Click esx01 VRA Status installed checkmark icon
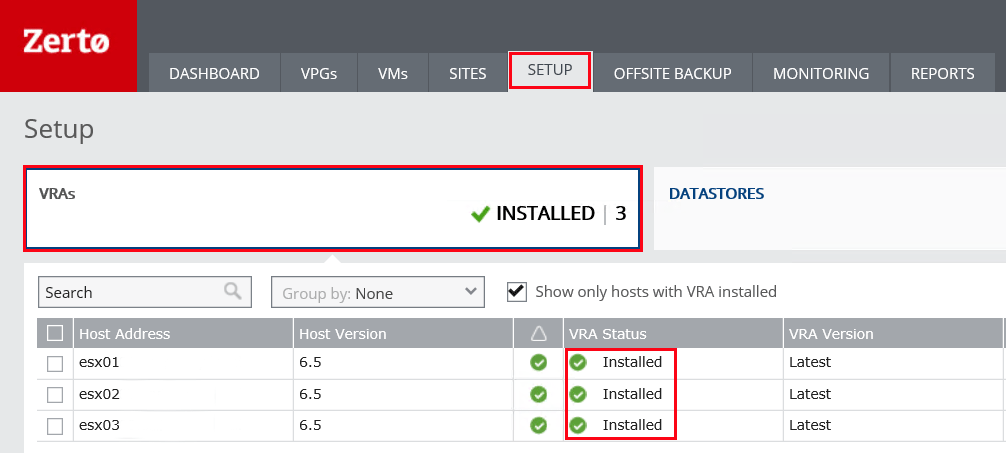This screenshot has height=453, width=1006. [x=578, y=363]
